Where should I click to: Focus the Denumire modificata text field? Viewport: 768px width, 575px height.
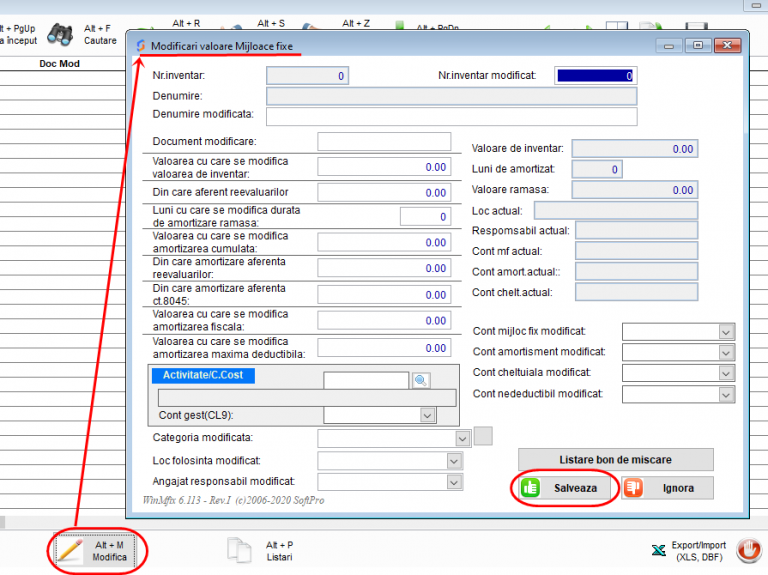(x=451, y=117)
